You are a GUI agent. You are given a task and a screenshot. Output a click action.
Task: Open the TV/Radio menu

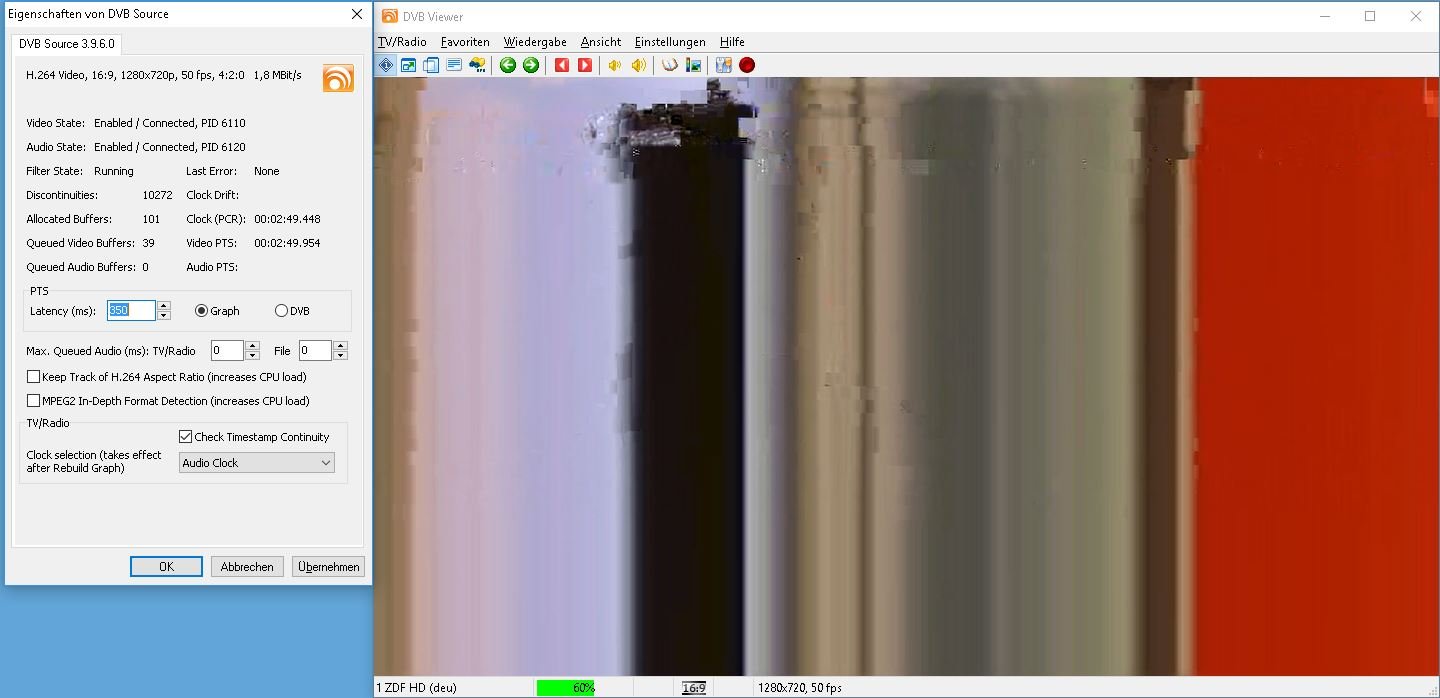[x=402, y=42]
